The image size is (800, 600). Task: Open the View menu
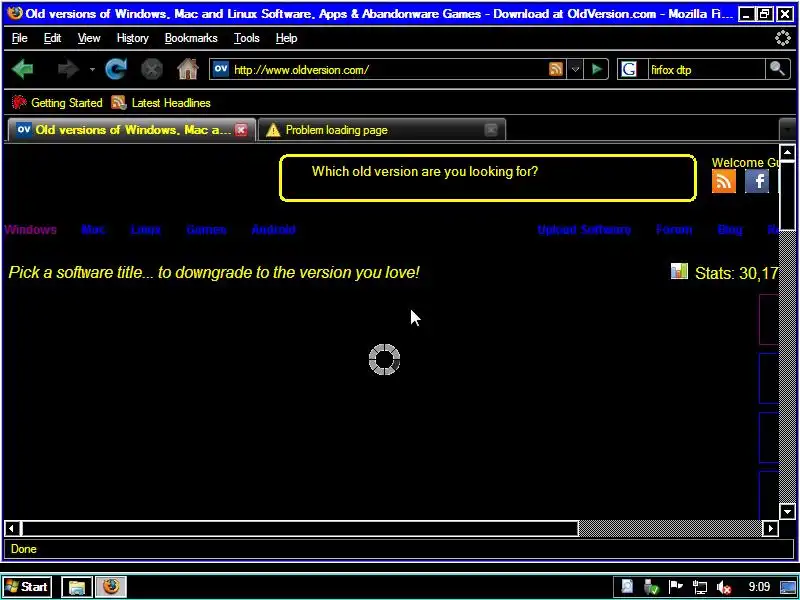click(89, 38)
